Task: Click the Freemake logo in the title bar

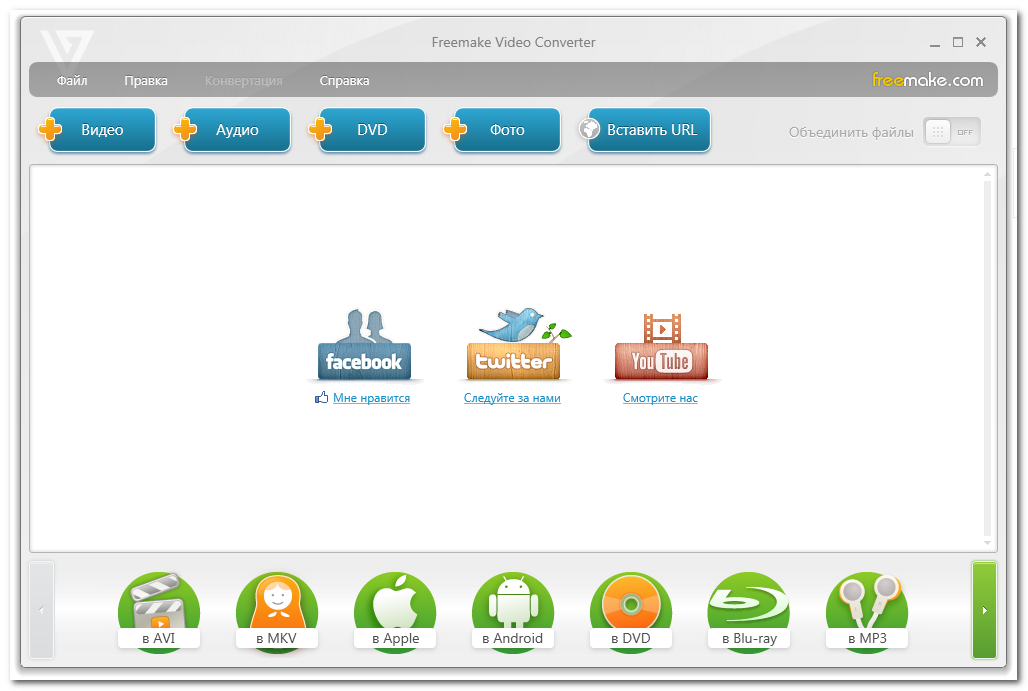Action: coord(66,49)
